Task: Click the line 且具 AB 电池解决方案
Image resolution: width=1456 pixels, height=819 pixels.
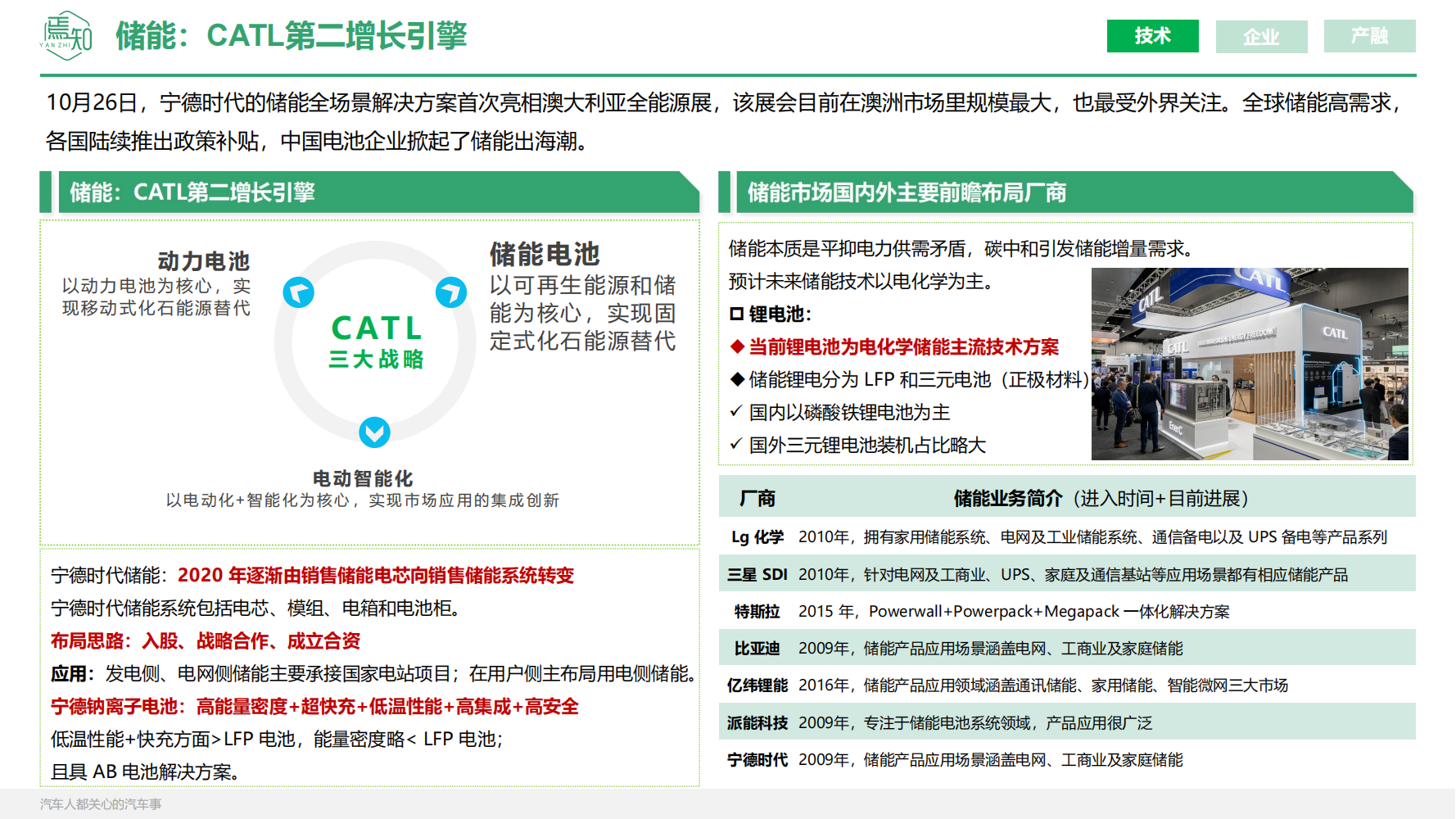Action: (x=145, y=771)
